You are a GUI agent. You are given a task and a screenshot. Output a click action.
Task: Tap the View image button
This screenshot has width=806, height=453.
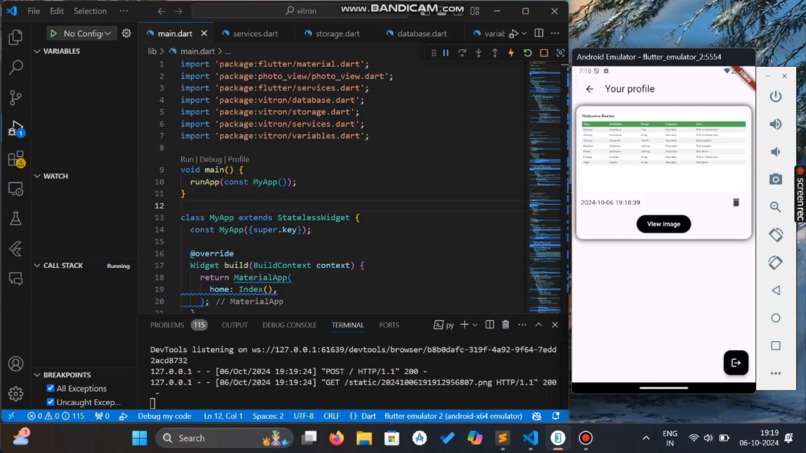coord(663,224)
